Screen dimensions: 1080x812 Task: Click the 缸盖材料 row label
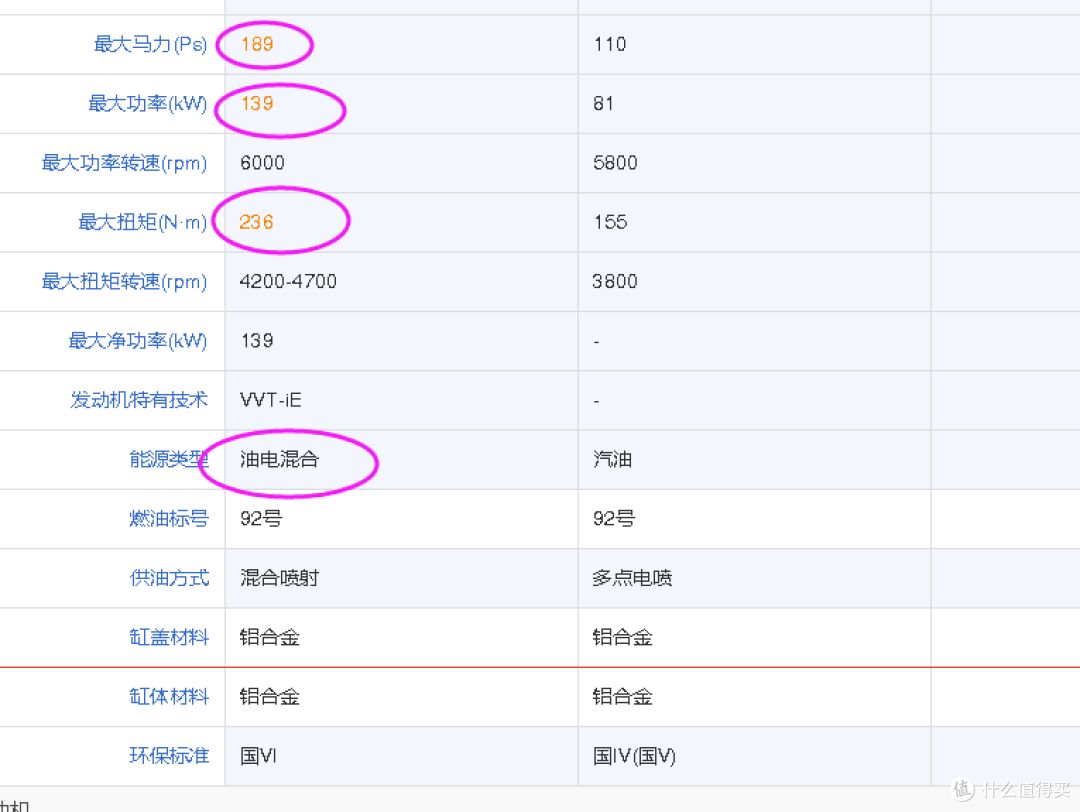[x=169, y=637]
